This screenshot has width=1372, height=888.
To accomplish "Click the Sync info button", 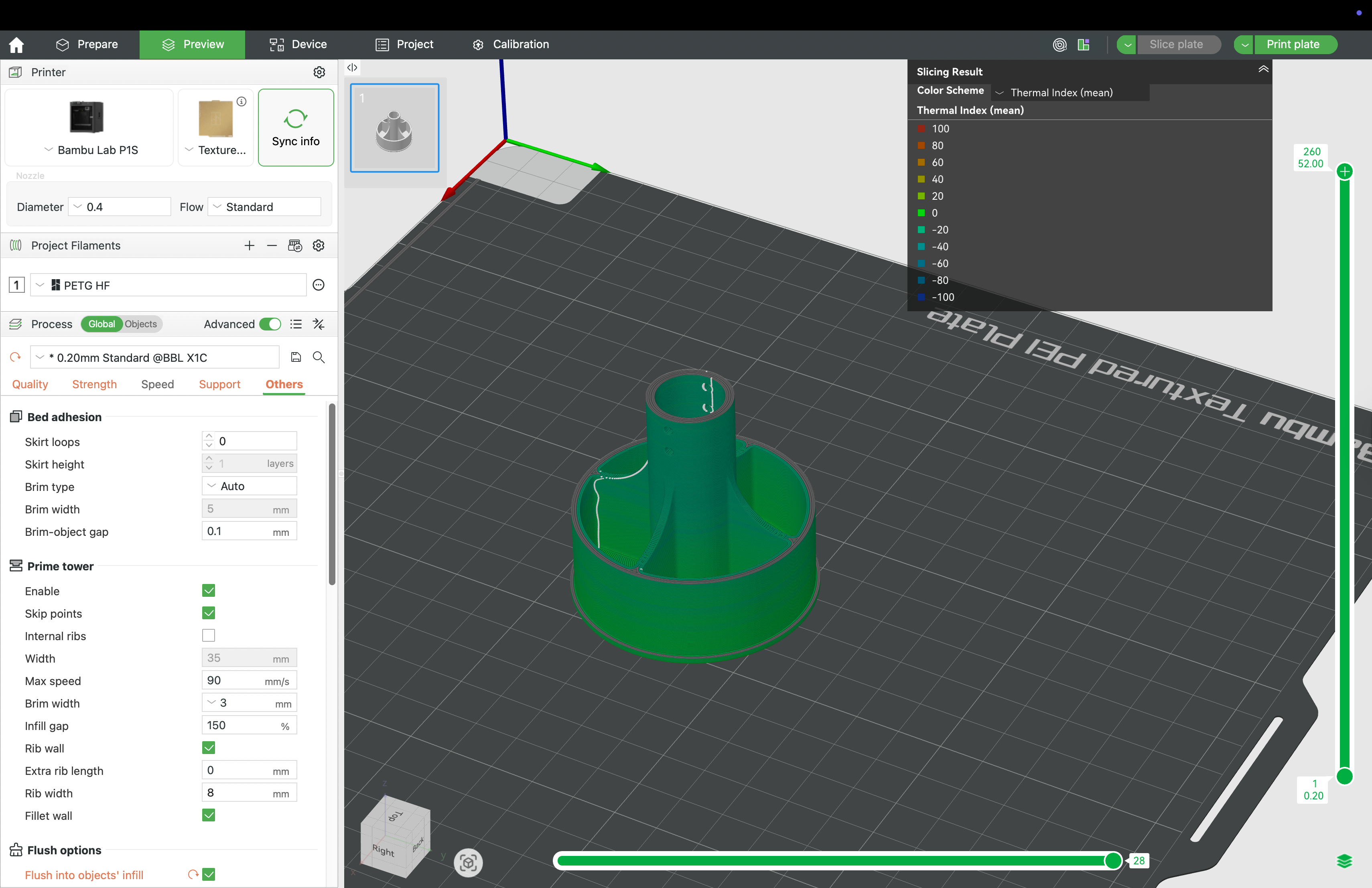I will [296, 128].
